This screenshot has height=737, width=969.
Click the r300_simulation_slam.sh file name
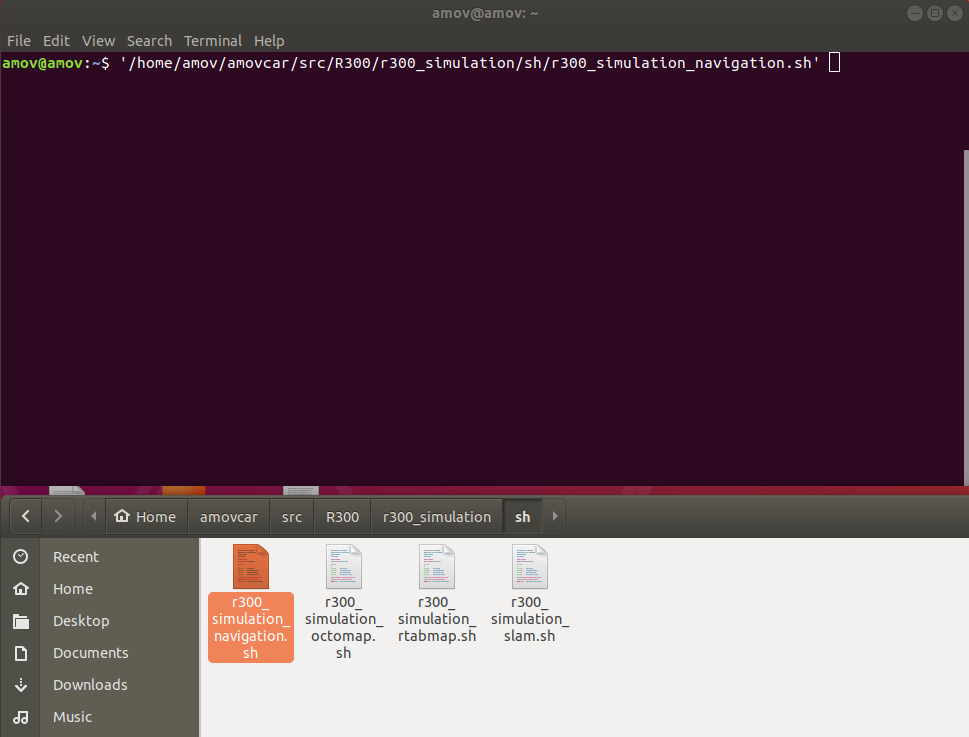[x=530, y=619]
